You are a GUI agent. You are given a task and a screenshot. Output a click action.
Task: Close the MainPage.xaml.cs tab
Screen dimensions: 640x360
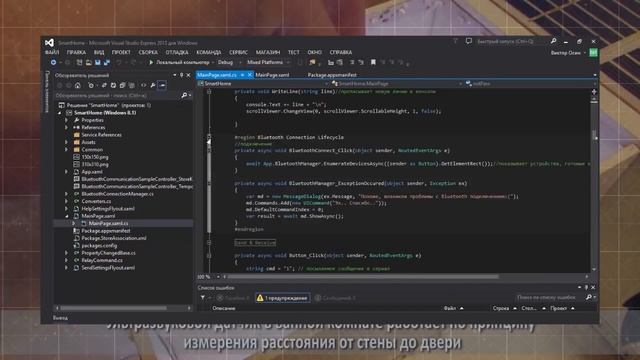click(x=250, y=75)
